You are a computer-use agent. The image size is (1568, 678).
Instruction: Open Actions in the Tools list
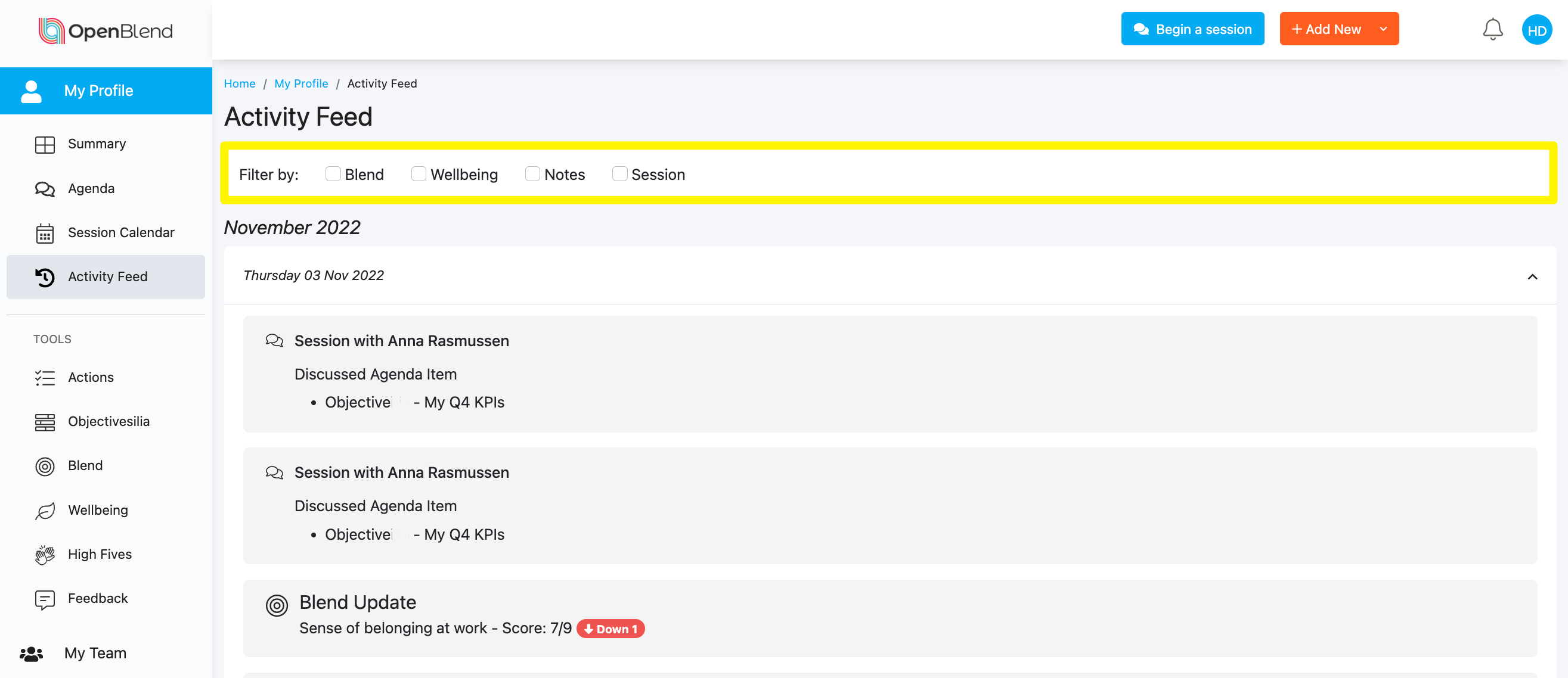tap(91, 377)
